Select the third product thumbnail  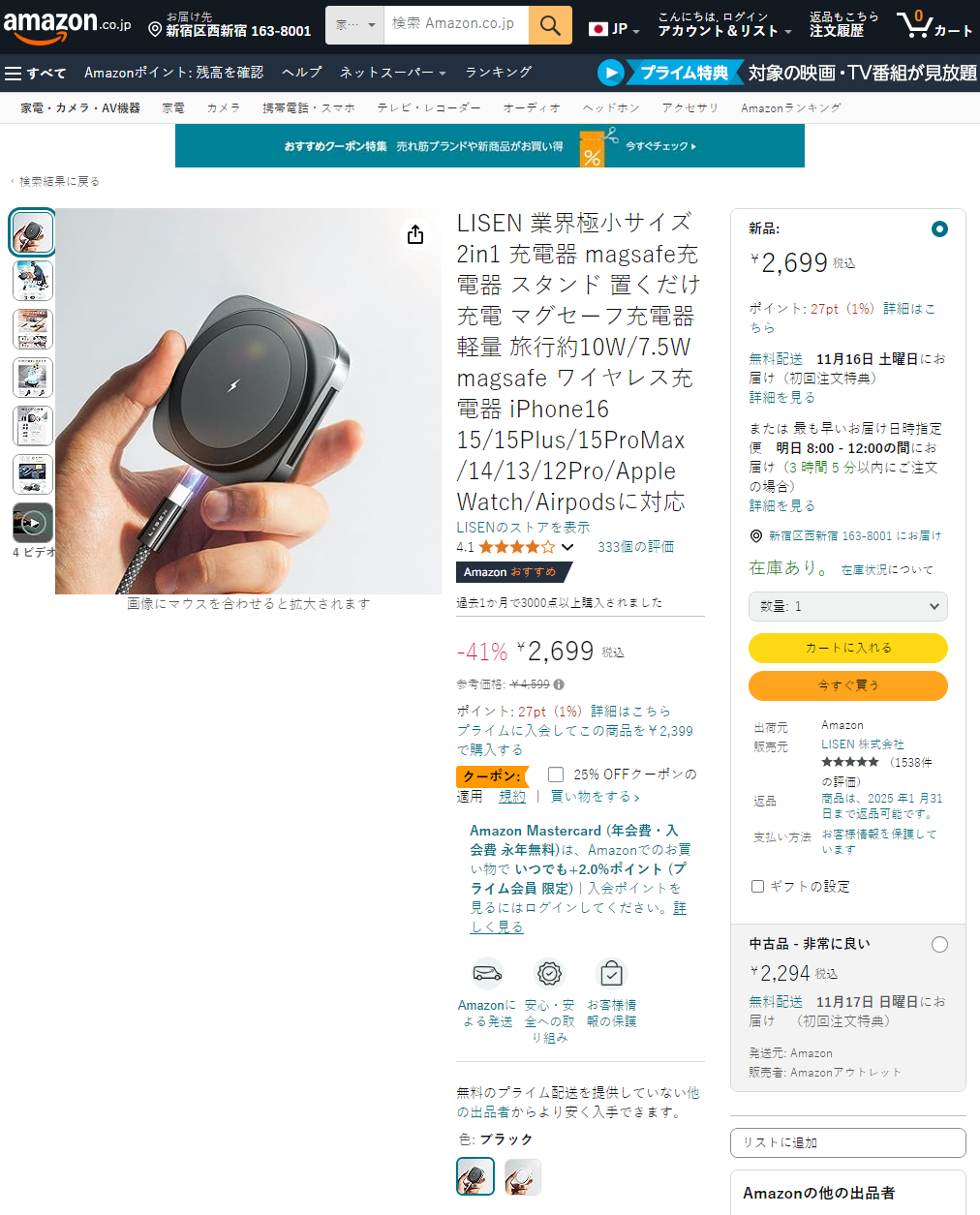[33, 329]
